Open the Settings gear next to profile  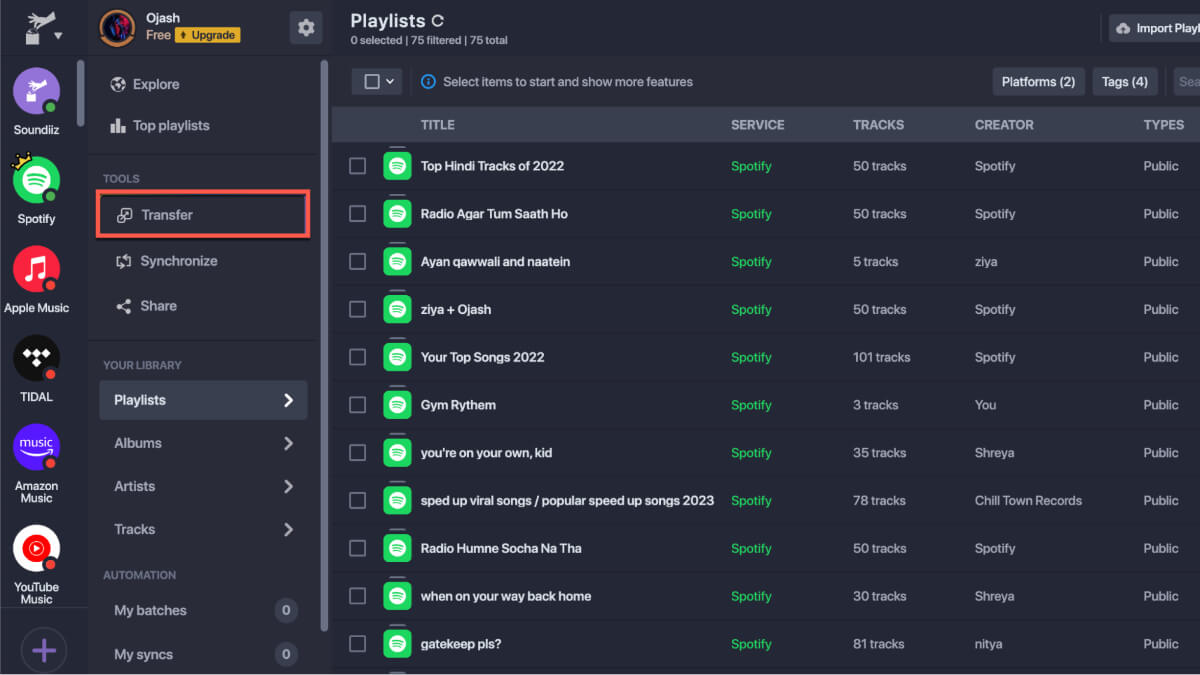[306, 28]
